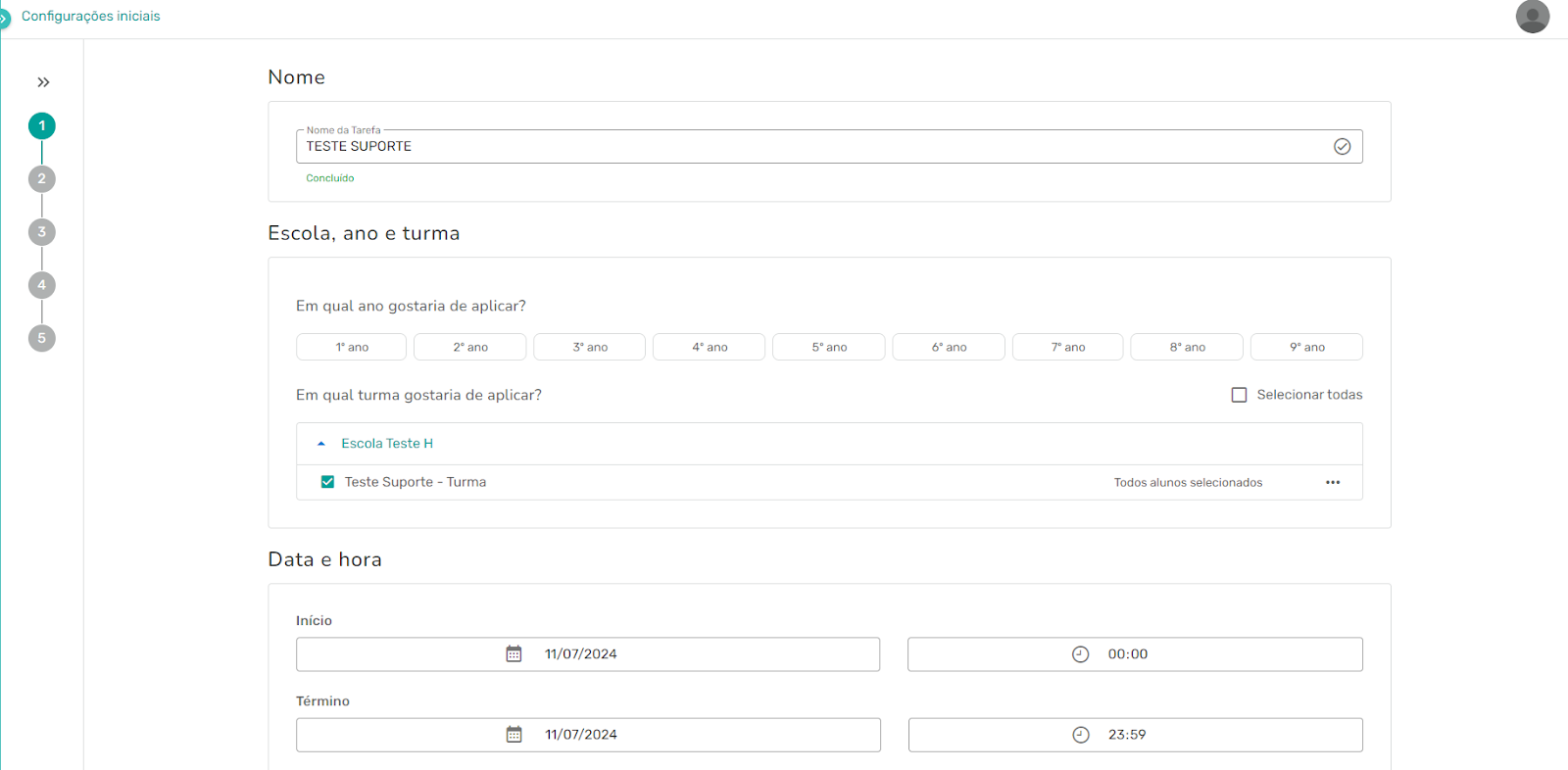This screenshot has width=1568, height=770.
Task: Jump to step 5 in the stepper
Action: 42,338
